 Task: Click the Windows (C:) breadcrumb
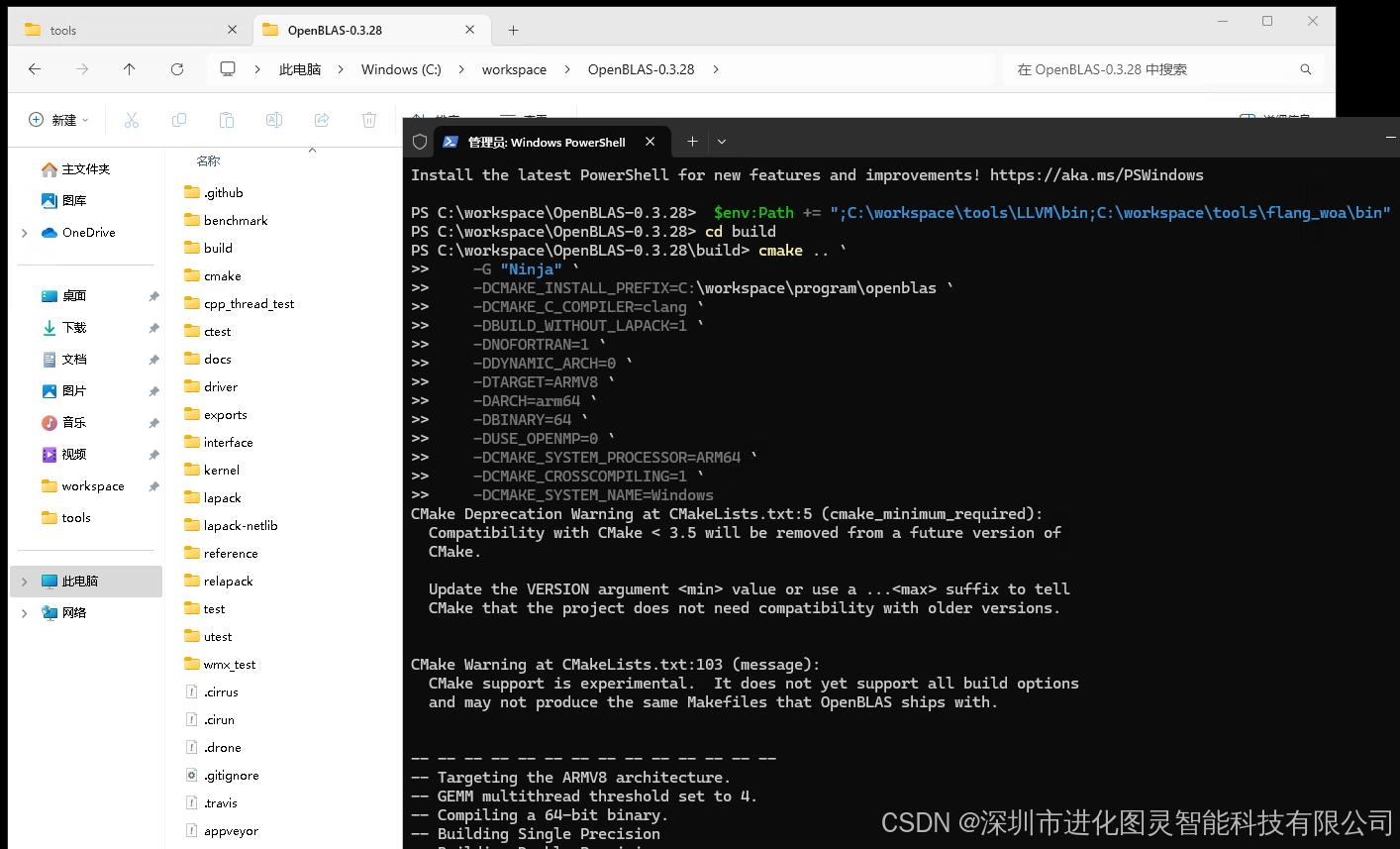(401, 69)
